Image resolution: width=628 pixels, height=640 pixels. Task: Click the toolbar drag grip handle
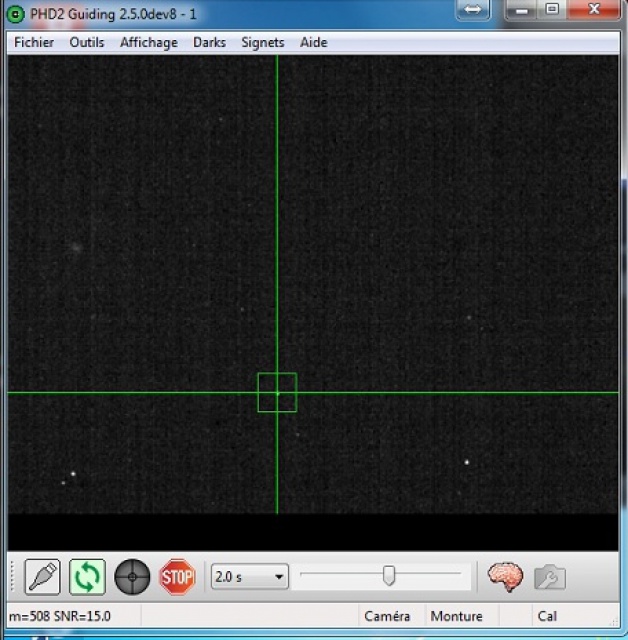pos(12,576)
